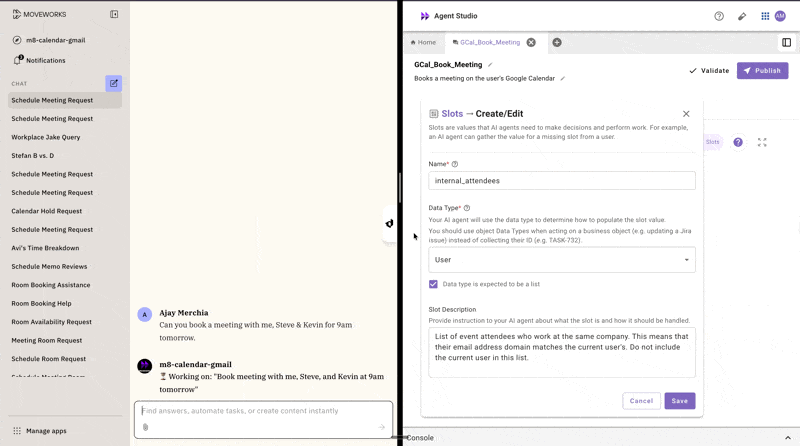
Task: Expand canvas to fullscreen icon
Action: (x=762, y=142)
